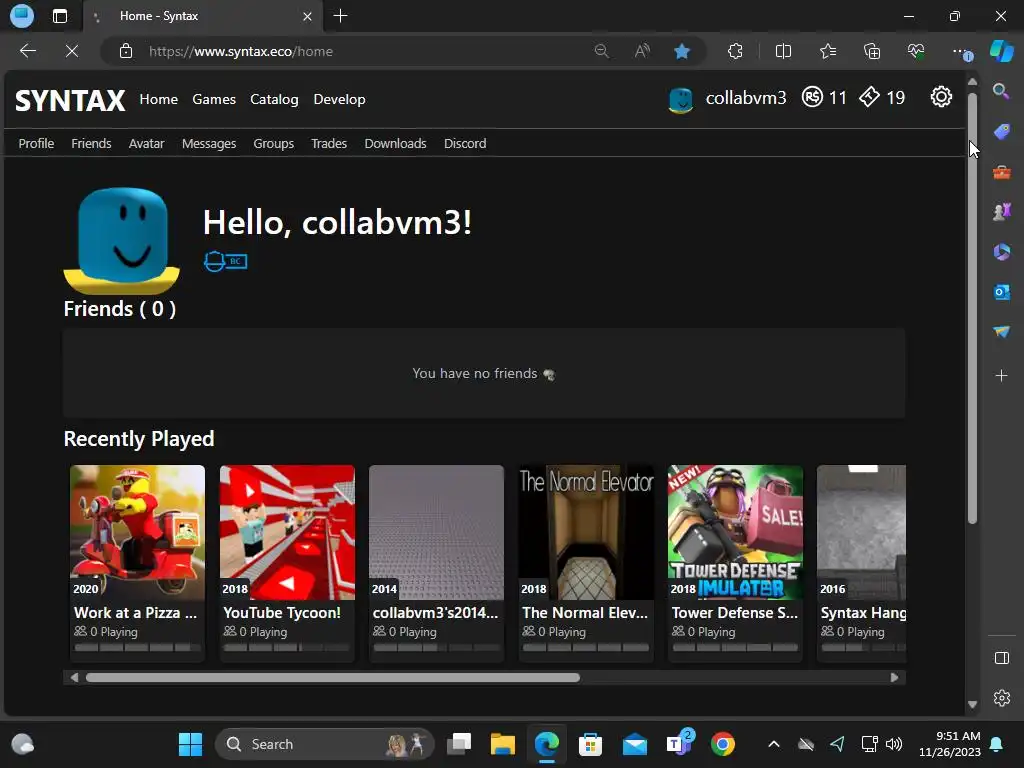Open Games in the top navigation
The height and width of the screenshot is (768, 1024).
coord(214,99)
